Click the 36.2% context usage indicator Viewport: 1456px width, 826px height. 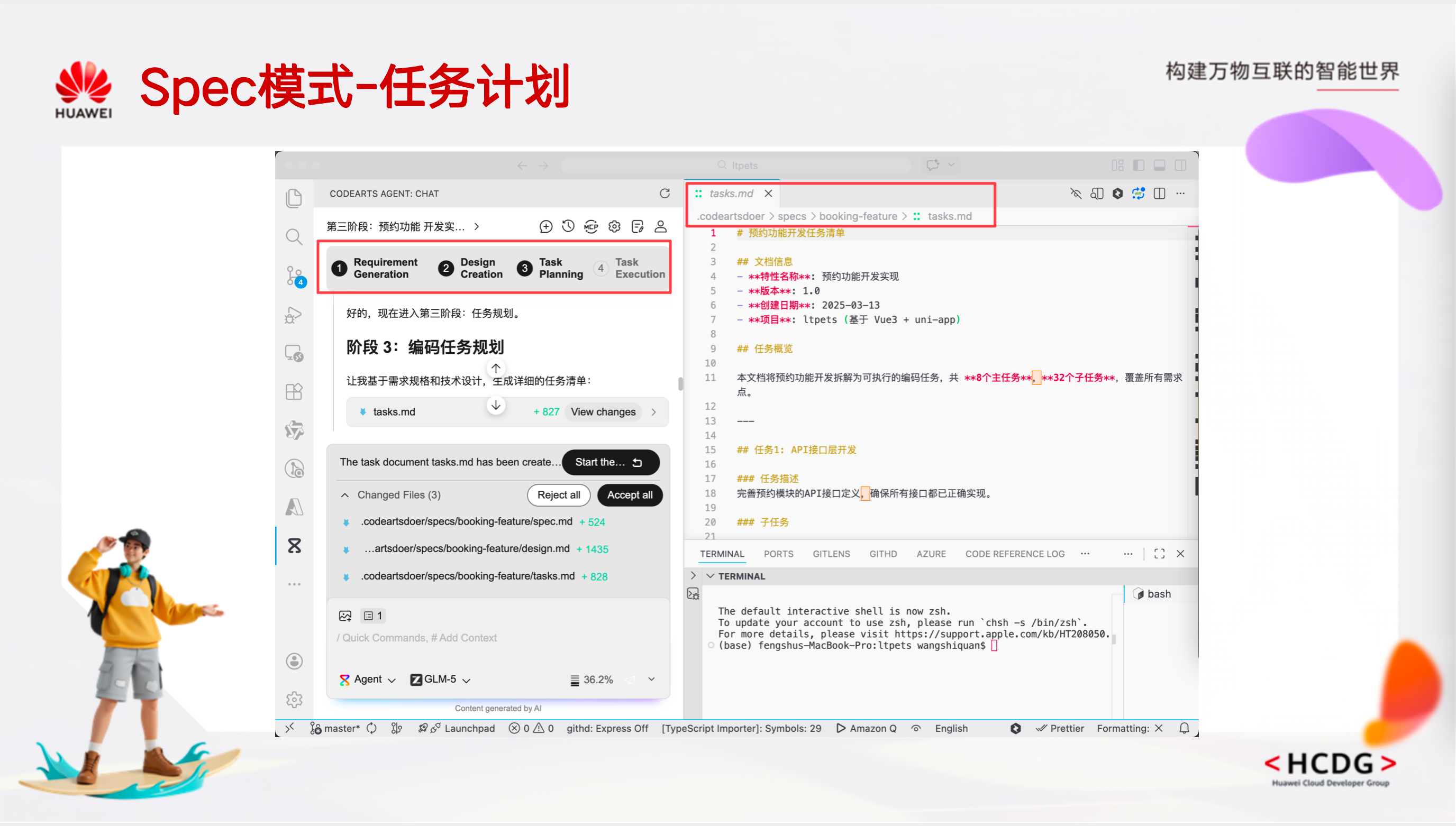click(x=592, y=679)
